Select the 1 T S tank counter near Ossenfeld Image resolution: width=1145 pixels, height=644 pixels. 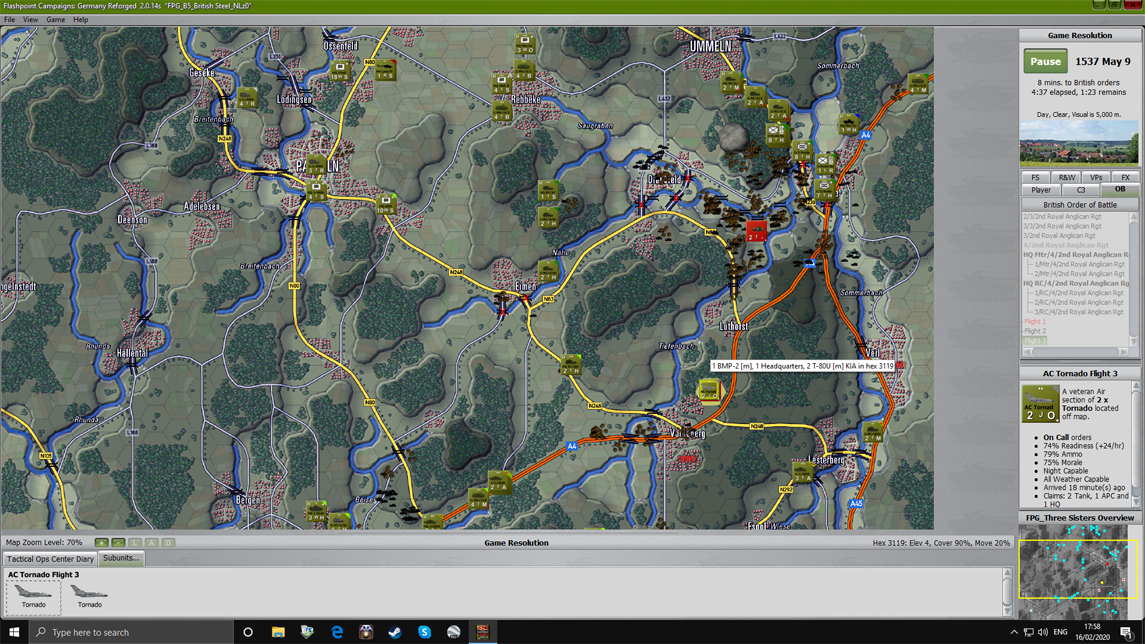(385, 70)
